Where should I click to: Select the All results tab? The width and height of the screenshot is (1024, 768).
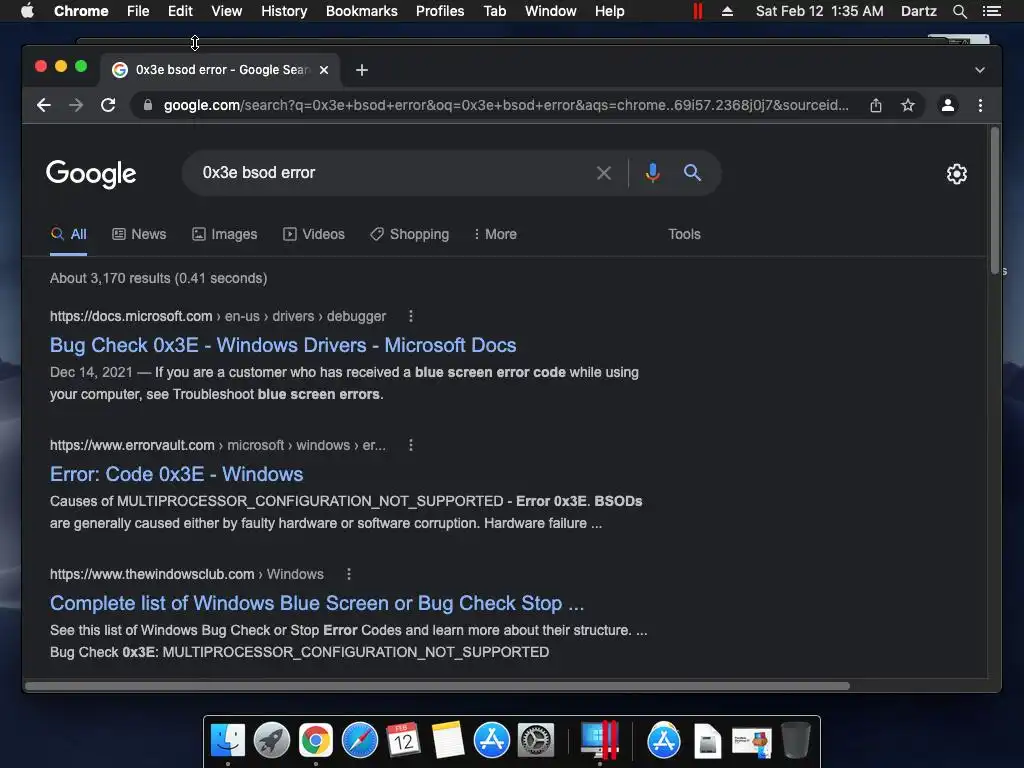69,234
